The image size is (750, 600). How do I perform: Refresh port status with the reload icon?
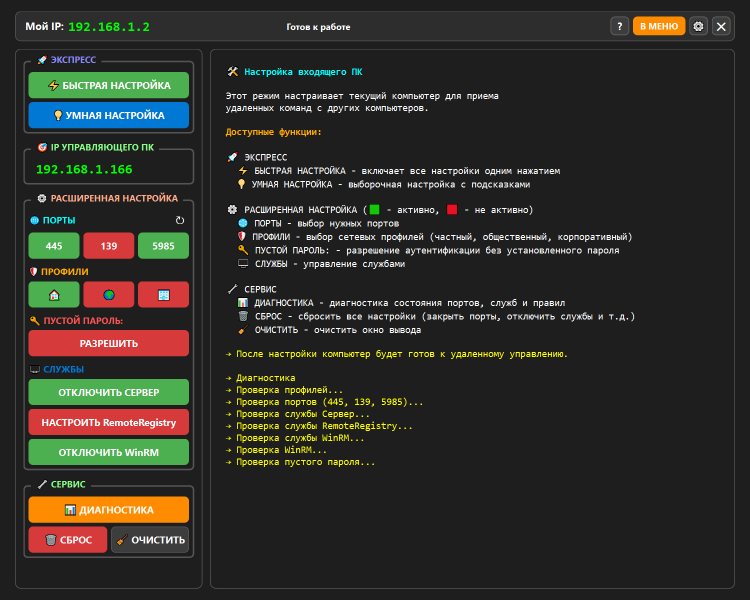(x=180, y=220)
